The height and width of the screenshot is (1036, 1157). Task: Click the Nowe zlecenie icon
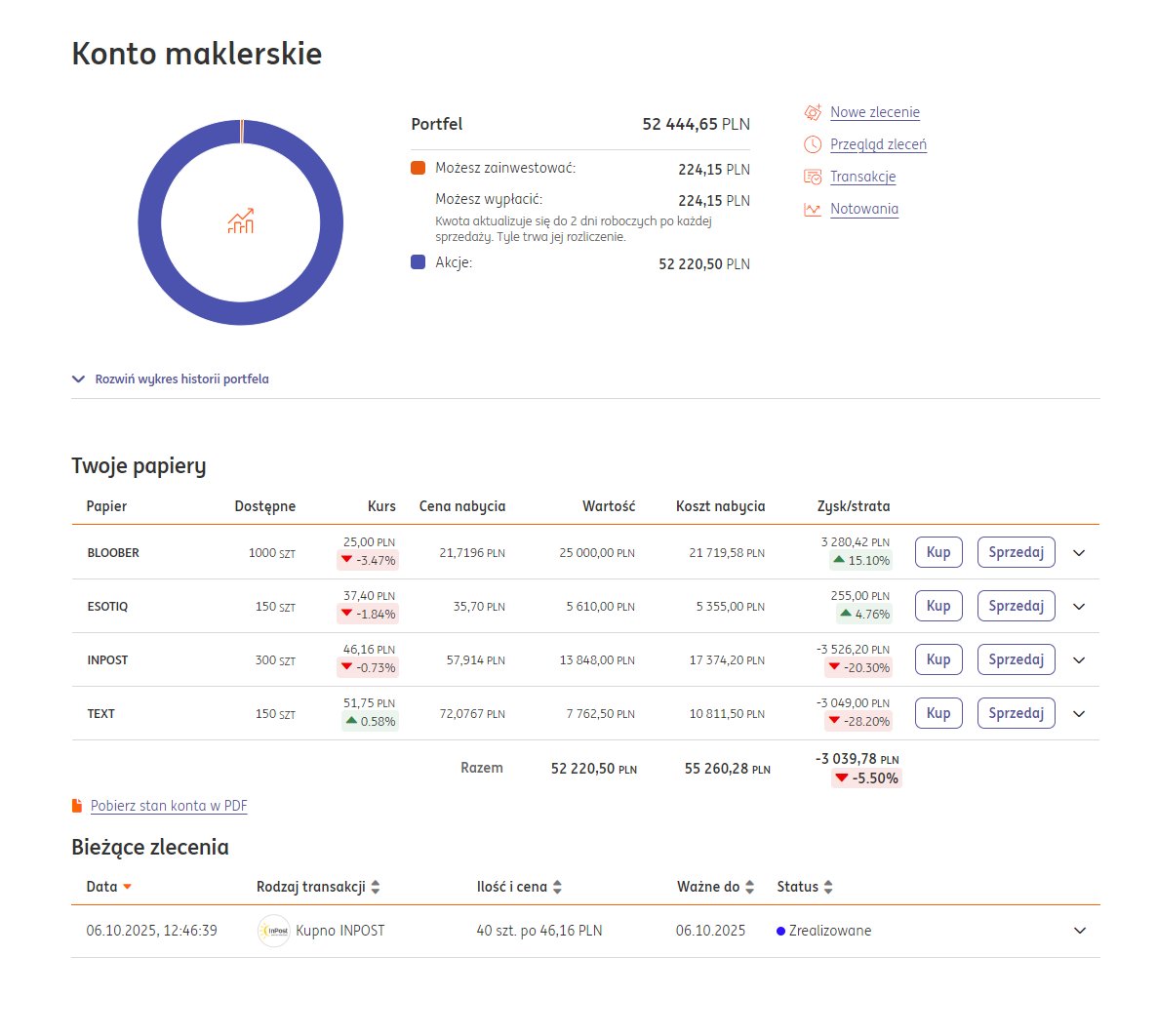tap(813, 112)
